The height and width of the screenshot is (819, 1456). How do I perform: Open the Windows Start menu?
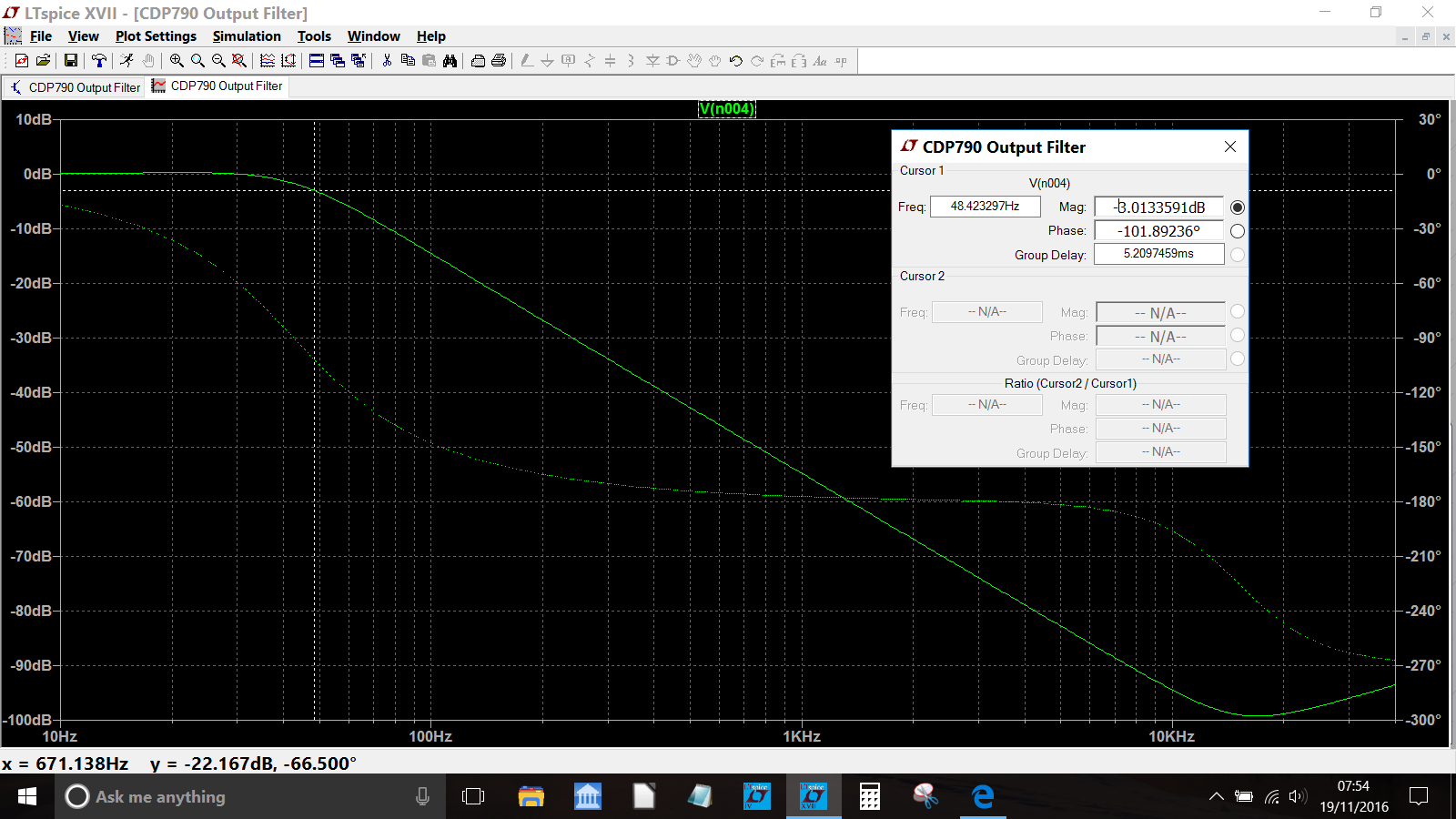[x=27, y=797]
